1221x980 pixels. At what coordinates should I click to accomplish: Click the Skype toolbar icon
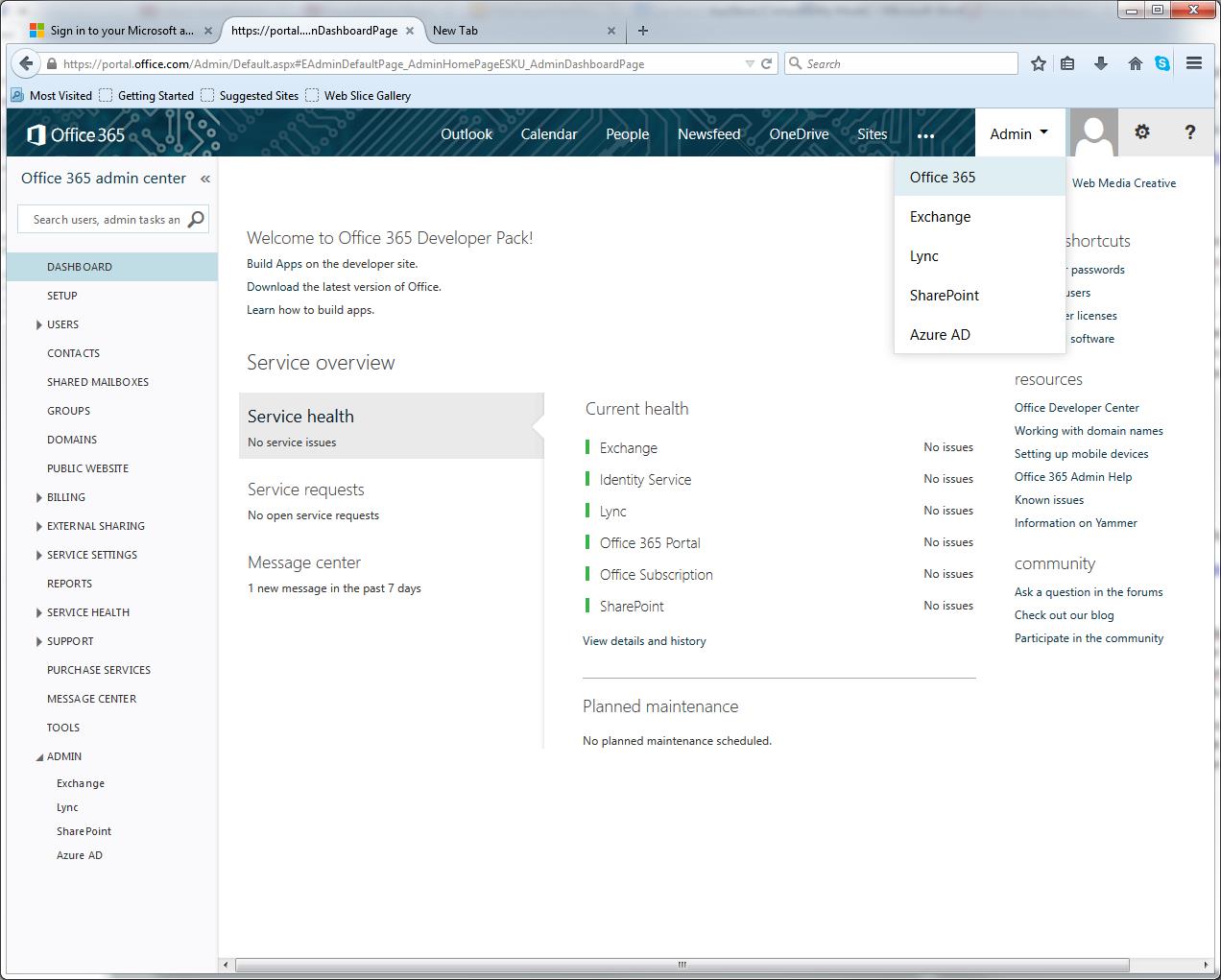[1162, 63]
